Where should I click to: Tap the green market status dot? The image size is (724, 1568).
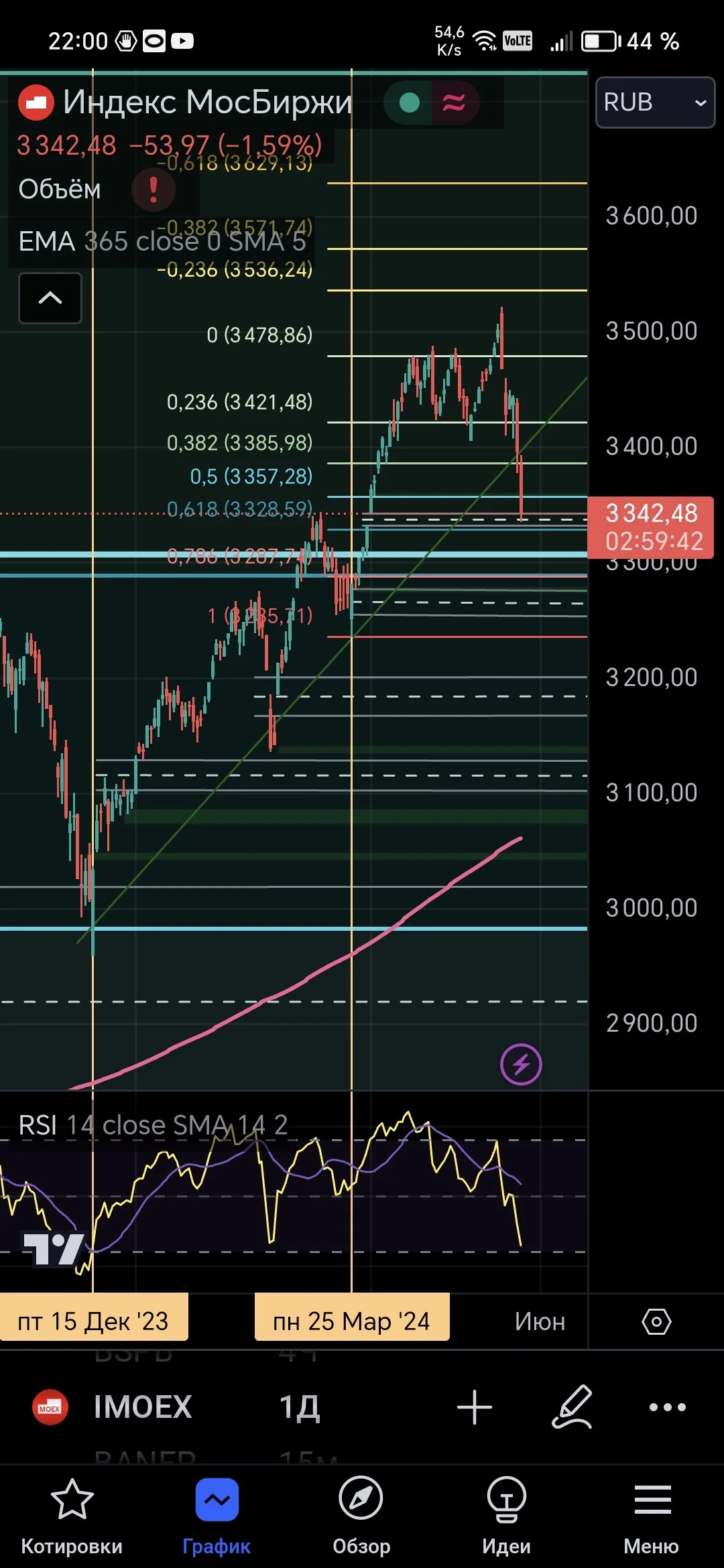[409, 103]
